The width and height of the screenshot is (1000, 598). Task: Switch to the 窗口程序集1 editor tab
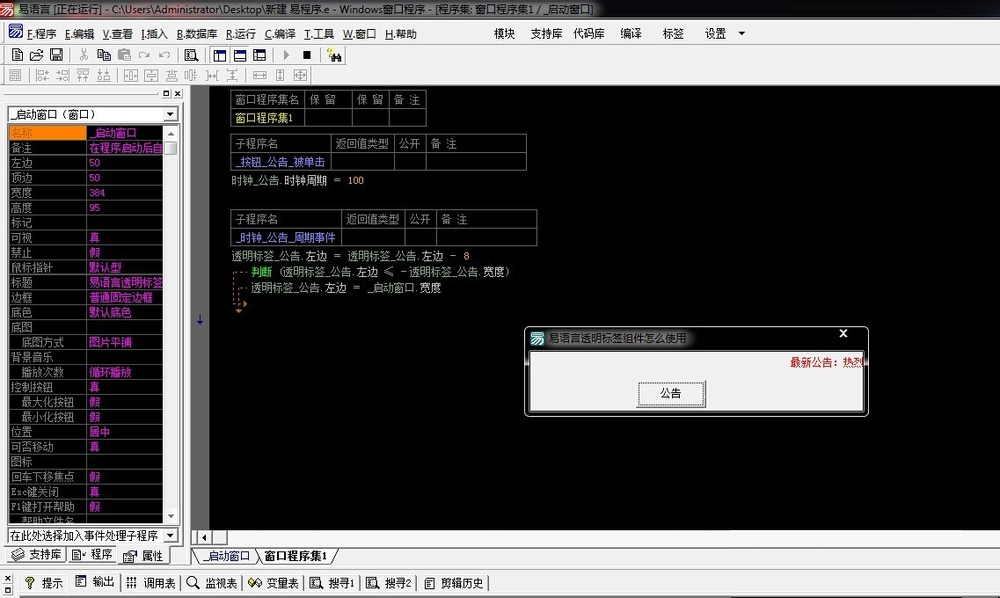295,556
